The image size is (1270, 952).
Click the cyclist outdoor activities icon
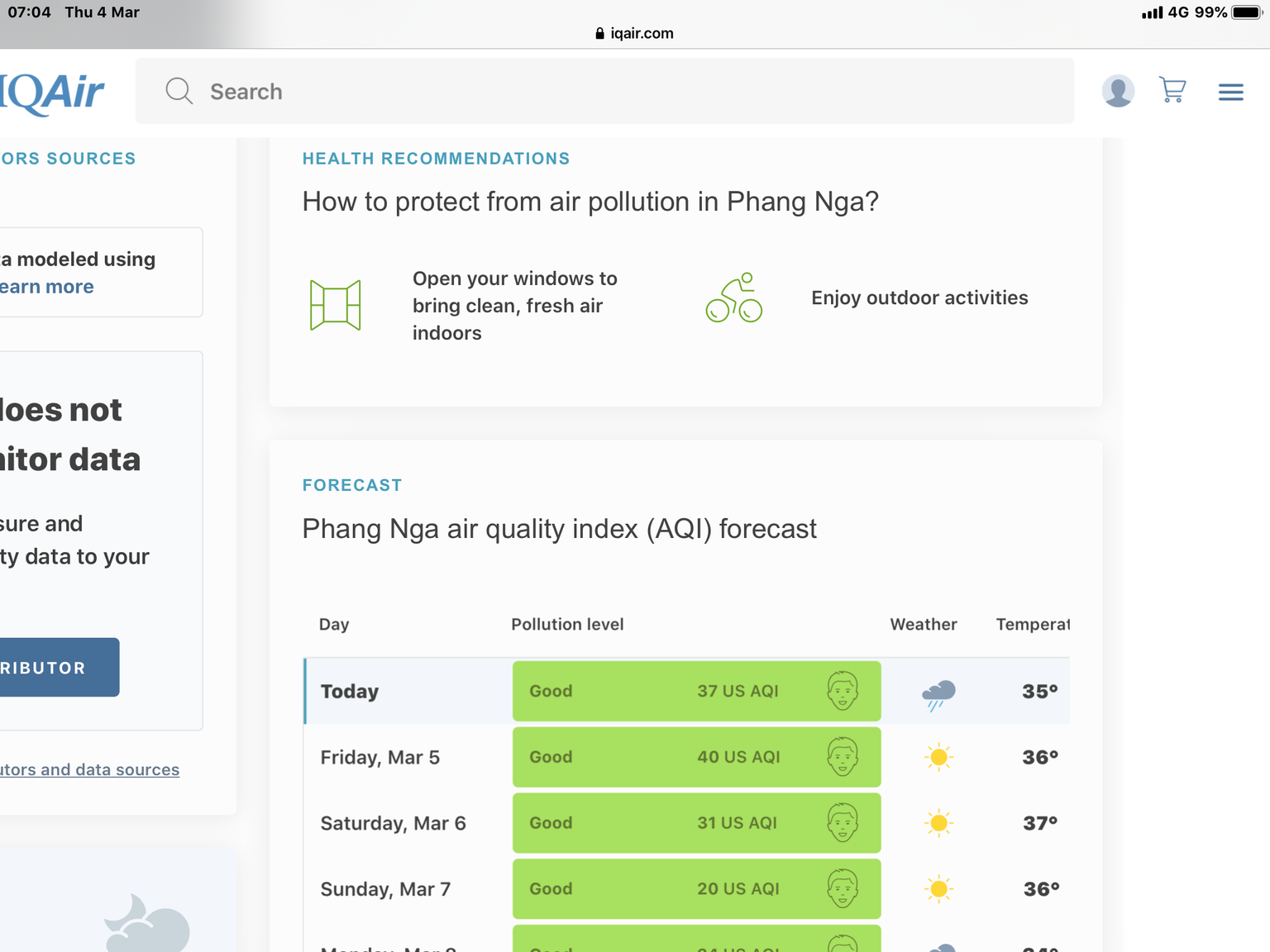click(733, 297)
